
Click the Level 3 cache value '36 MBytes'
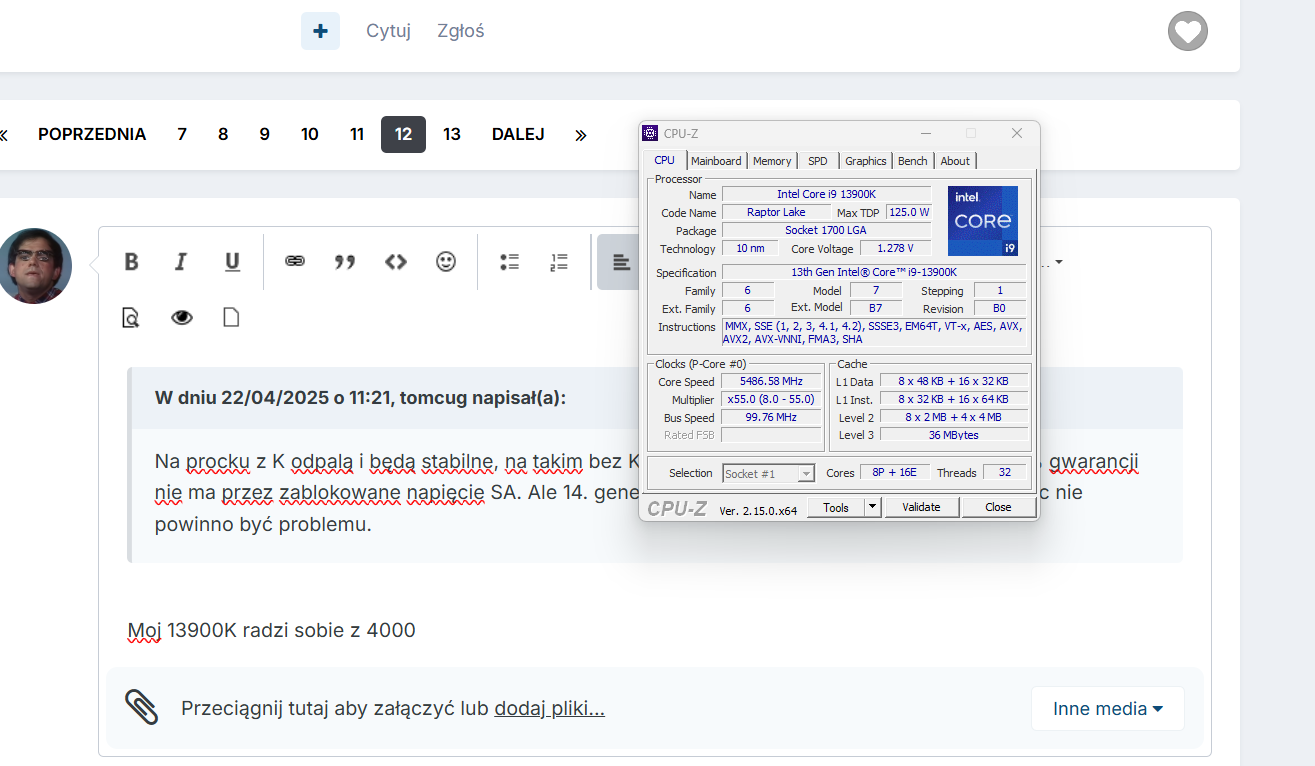coord(953,435)
